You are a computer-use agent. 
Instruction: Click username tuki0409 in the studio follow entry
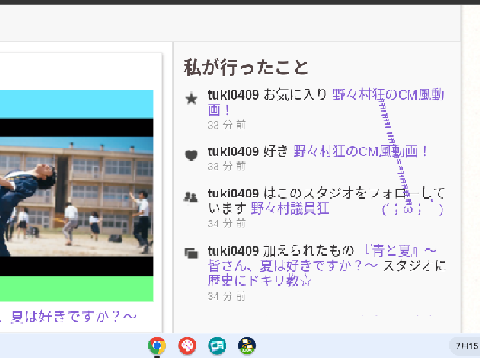233,193
